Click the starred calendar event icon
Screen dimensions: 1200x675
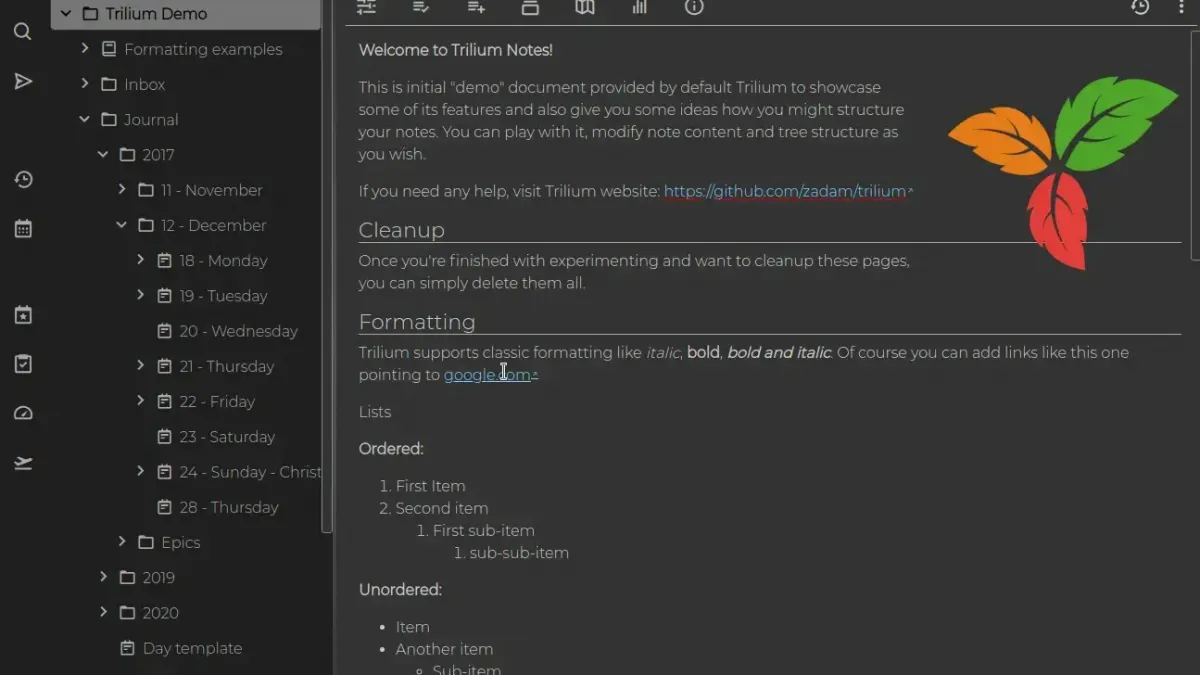(23, 315)
